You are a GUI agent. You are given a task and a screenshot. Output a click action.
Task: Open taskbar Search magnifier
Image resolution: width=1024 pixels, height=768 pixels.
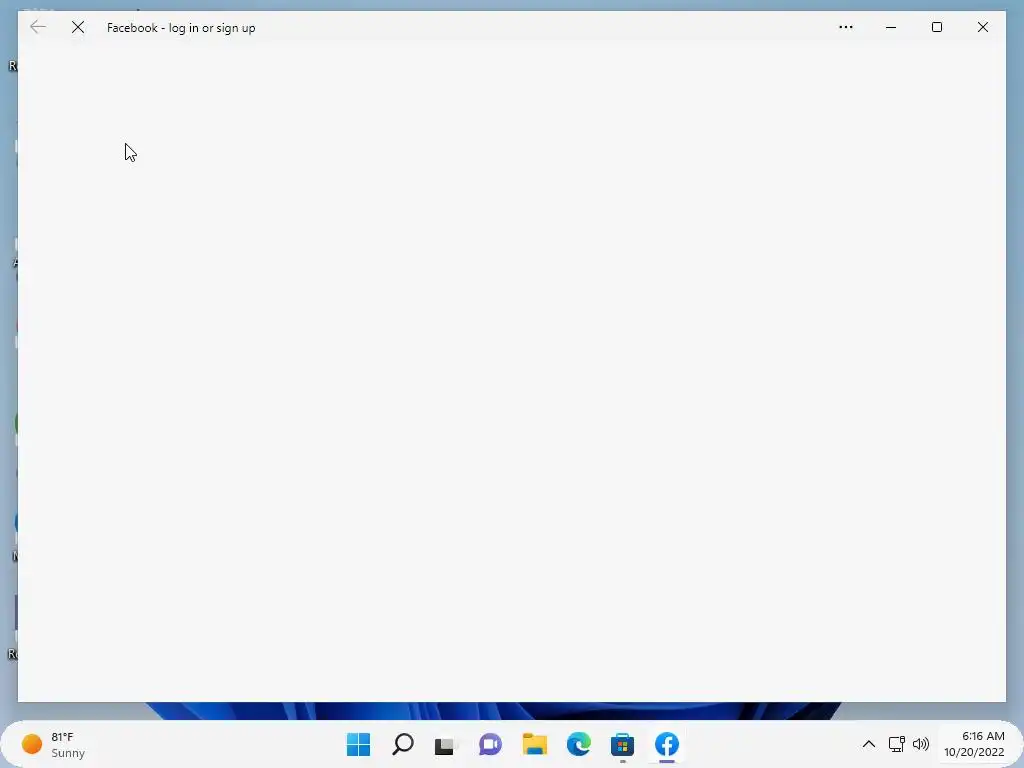click(x=402, y=744)
